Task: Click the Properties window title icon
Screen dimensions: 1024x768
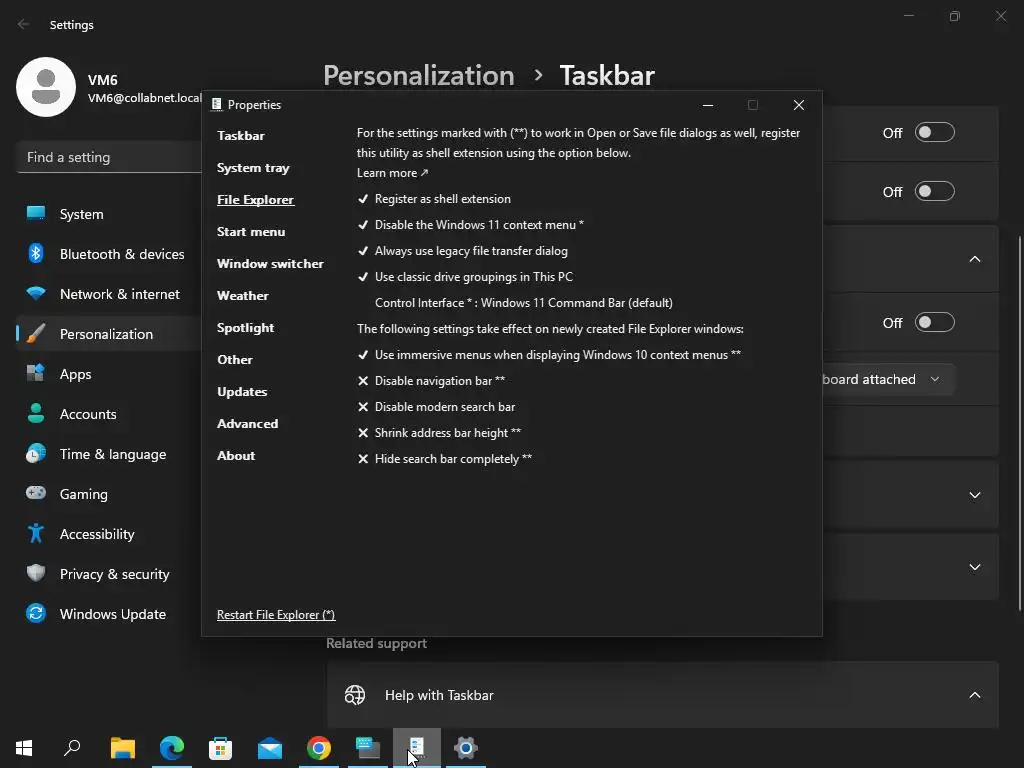Action: pos(217,104)
